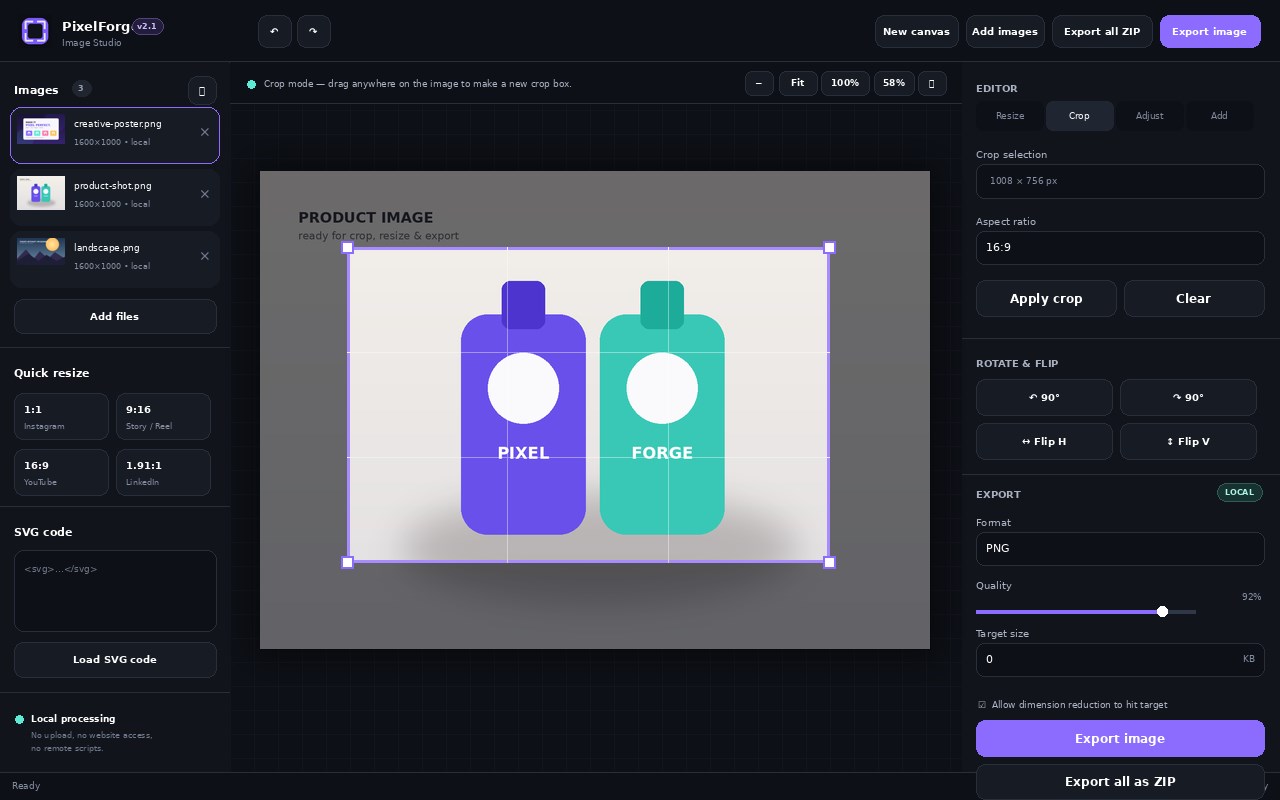1280x800 pixels.
Task: Click the PixelForge logo icon
Action: pyautogui.click(x=35, y=31)
